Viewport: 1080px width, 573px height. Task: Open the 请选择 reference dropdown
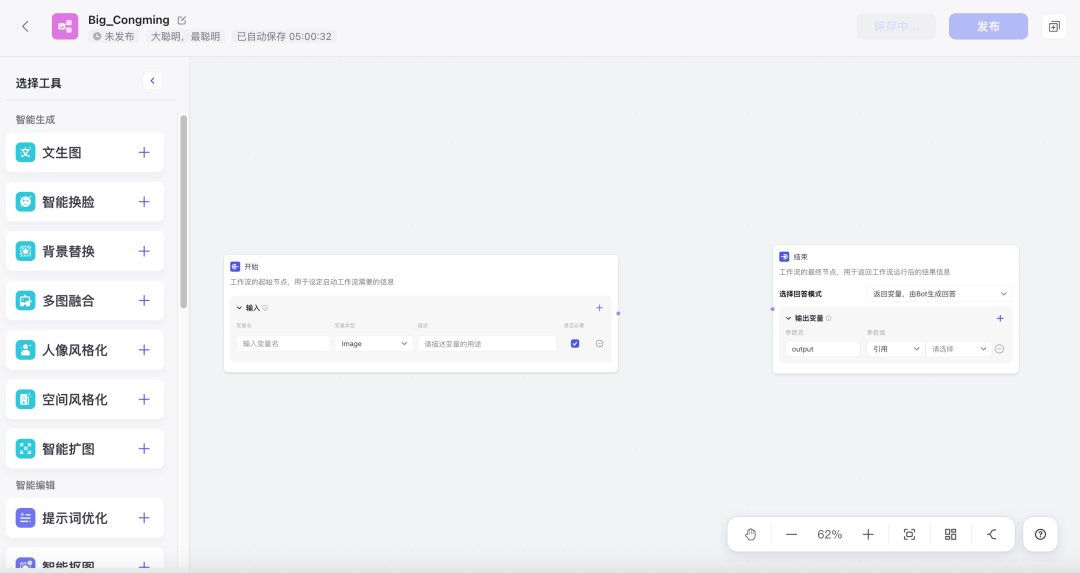959,349
